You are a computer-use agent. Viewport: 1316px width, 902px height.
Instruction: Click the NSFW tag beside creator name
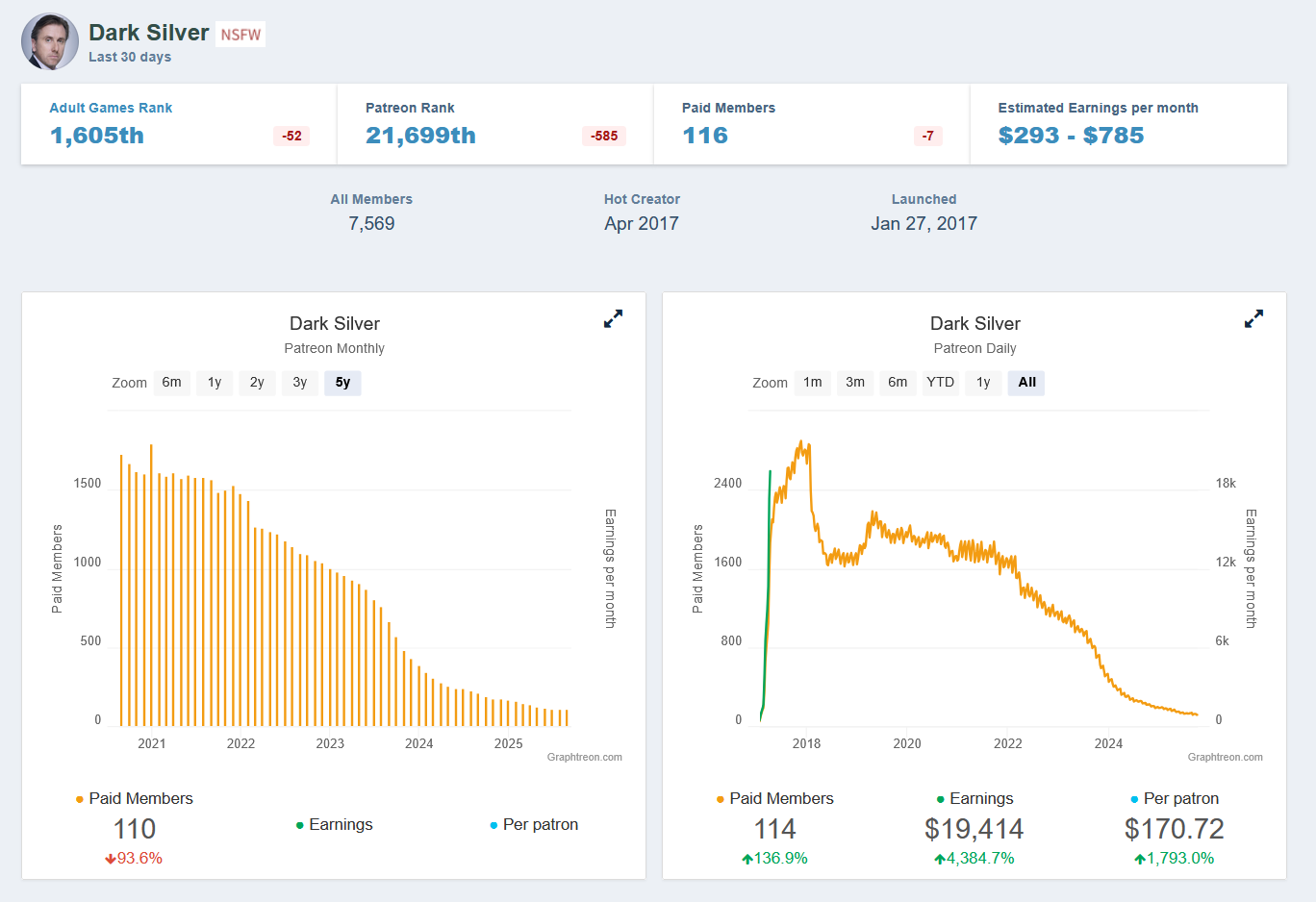click(x=240, y=35)
